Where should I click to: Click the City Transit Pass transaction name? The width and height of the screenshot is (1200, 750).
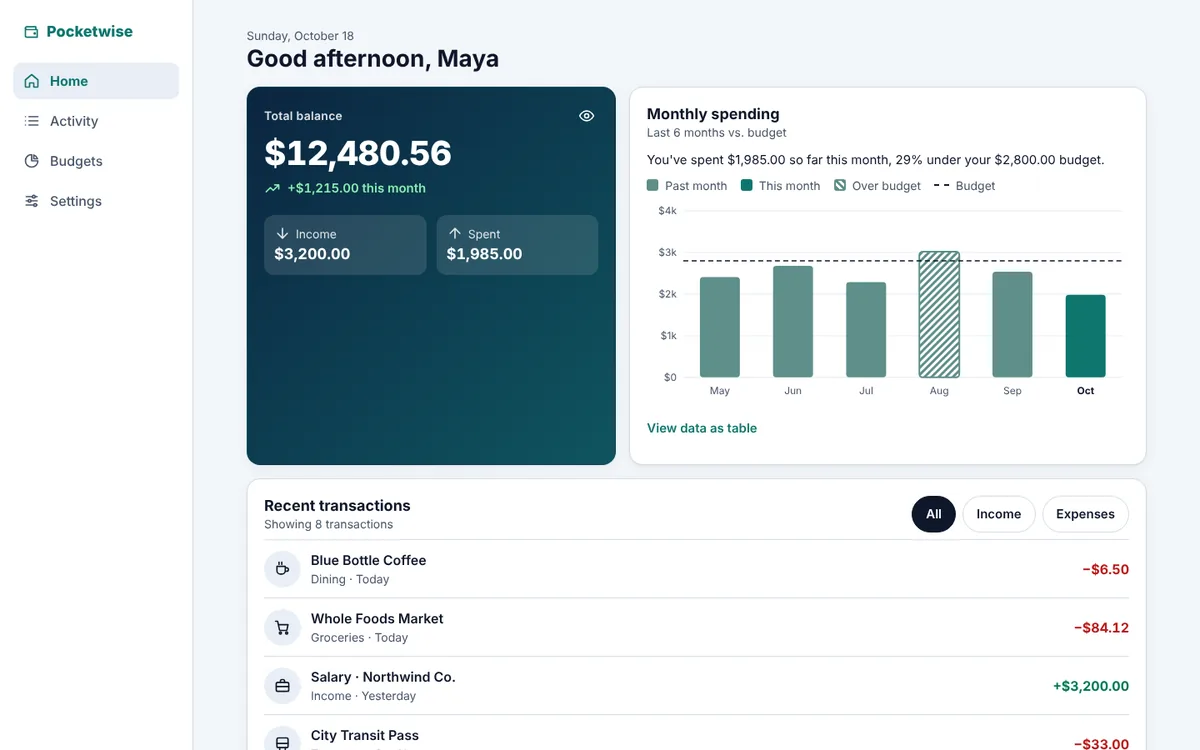[x=365, y=735]
